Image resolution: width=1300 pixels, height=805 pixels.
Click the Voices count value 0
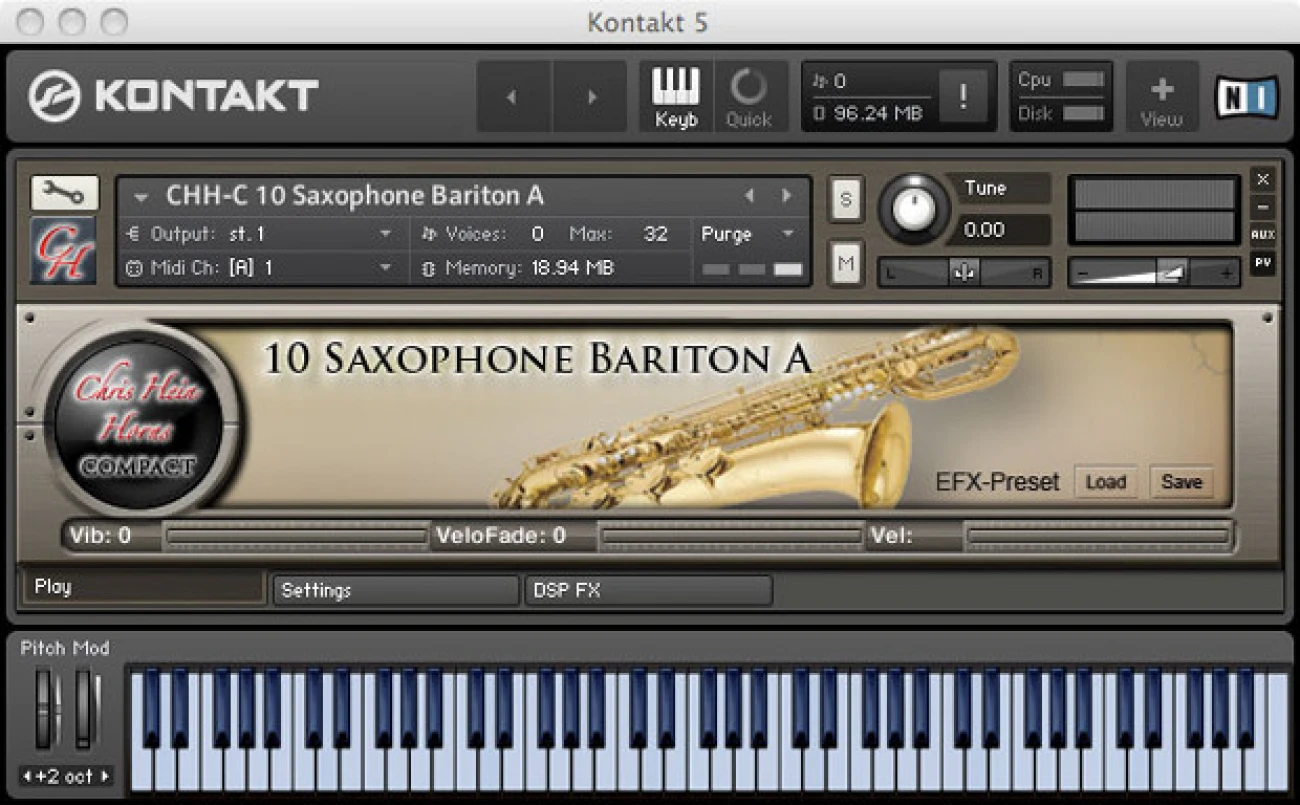[537, 234]
